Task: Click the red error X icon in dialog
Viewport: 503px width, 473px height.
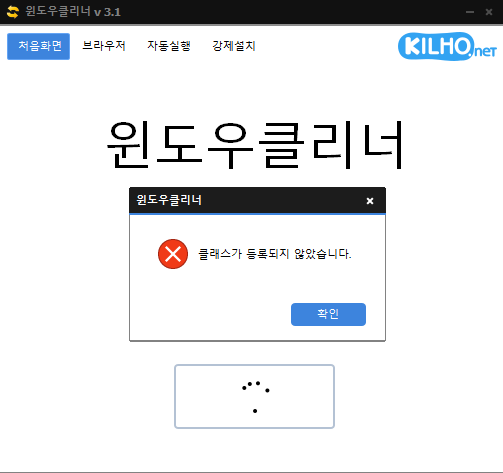Action: (173, 254)
